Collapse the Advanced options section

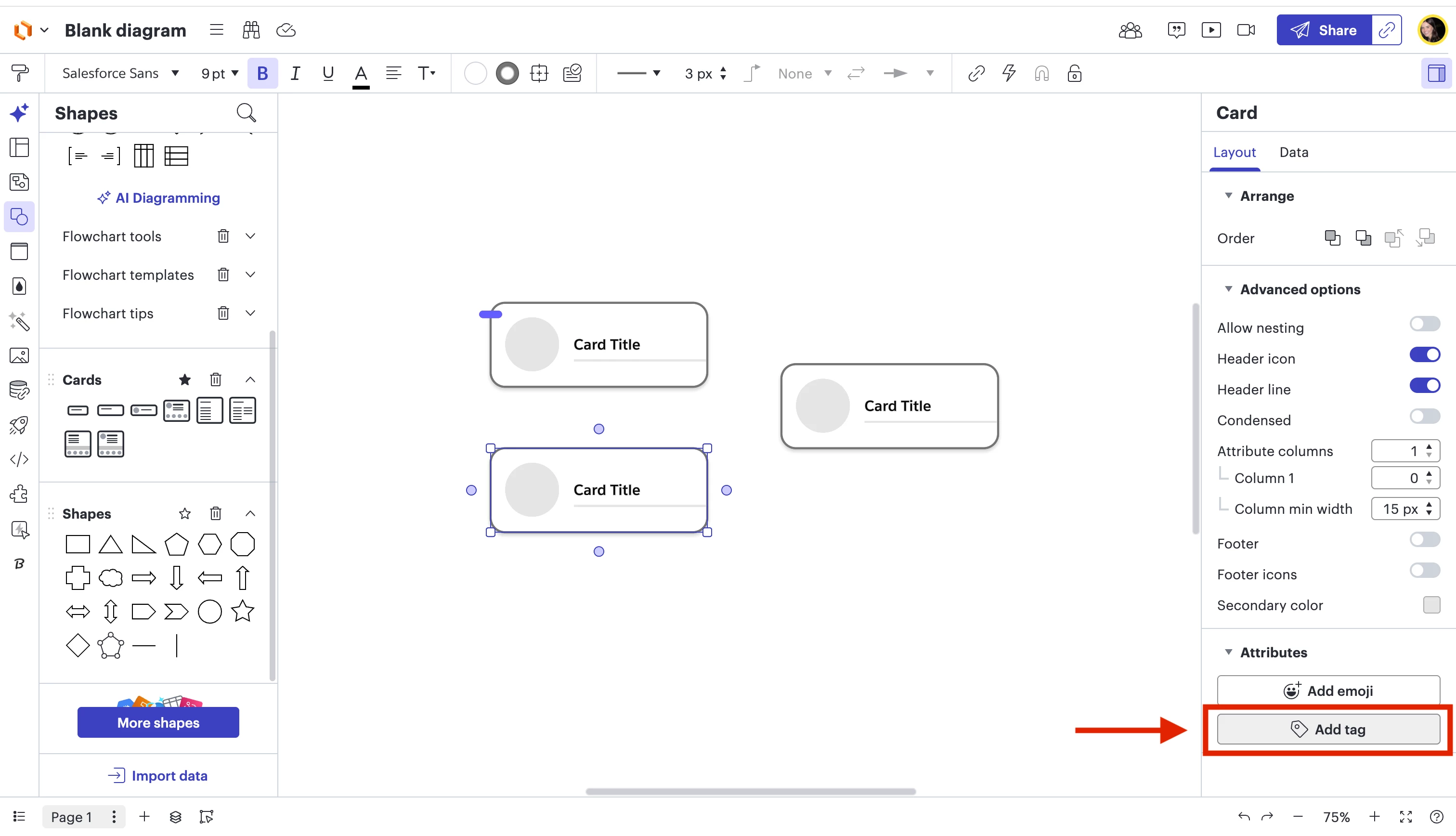(x=1228, y=289)
